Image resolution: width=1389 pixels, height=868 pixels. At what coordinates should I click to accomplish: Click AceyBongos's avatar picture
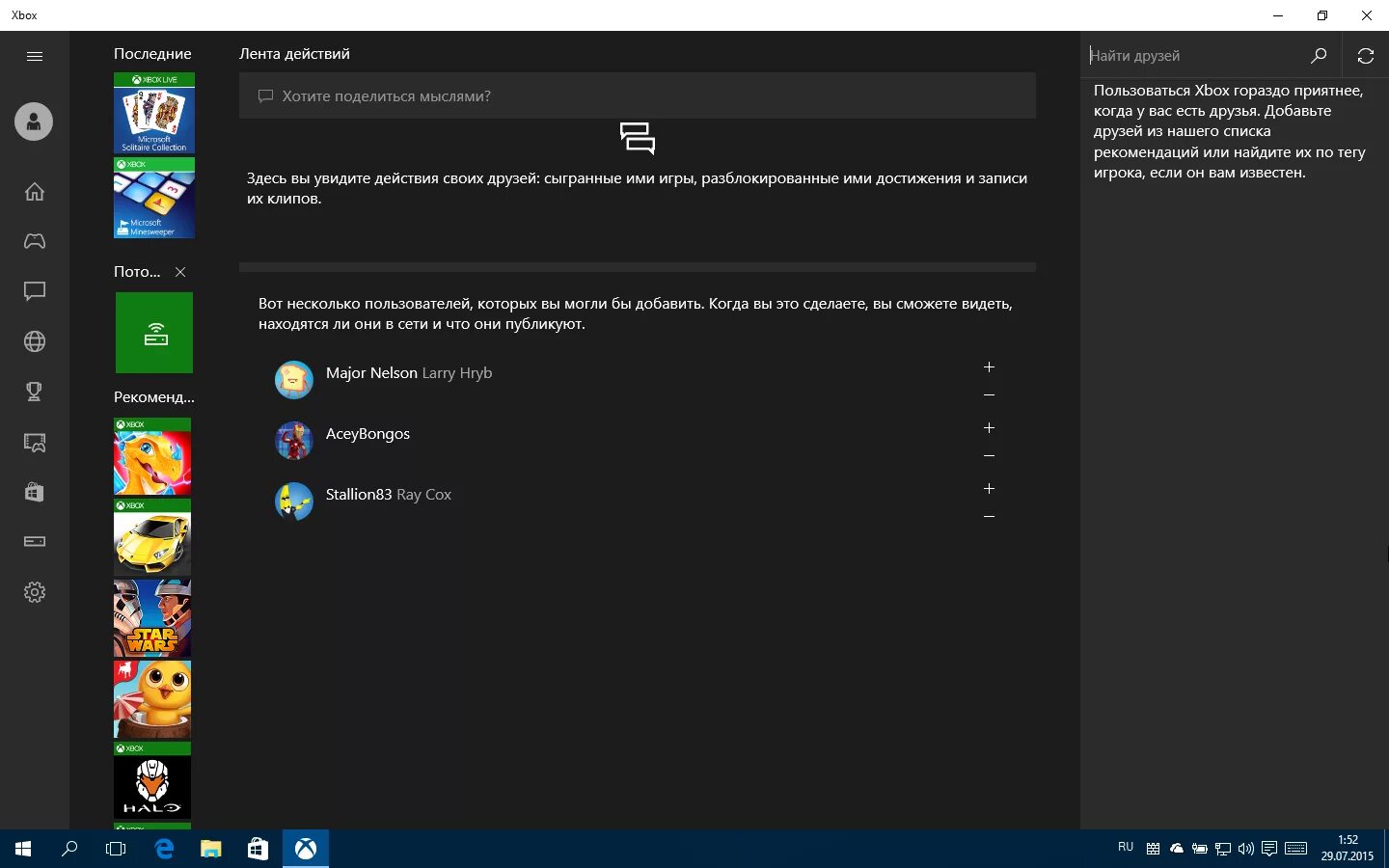click(294, 441)
